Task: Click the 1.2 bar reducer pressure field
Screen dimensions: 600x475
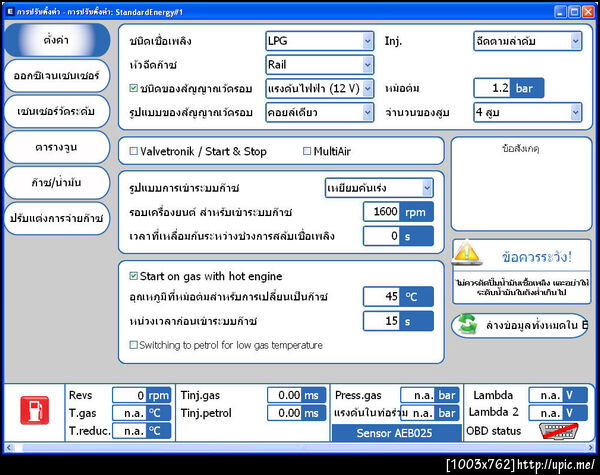Action: pos(509,88)
